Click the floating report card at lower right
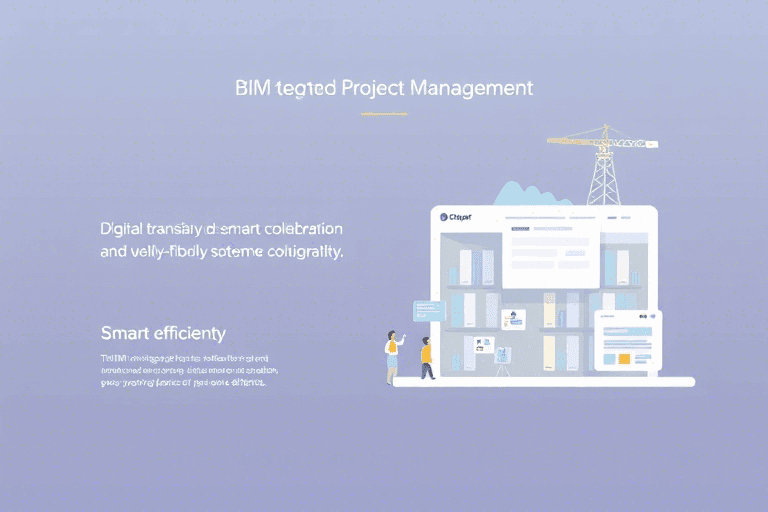Image resolution: width=768 pixels, height=512 pixels. point(627,340)
